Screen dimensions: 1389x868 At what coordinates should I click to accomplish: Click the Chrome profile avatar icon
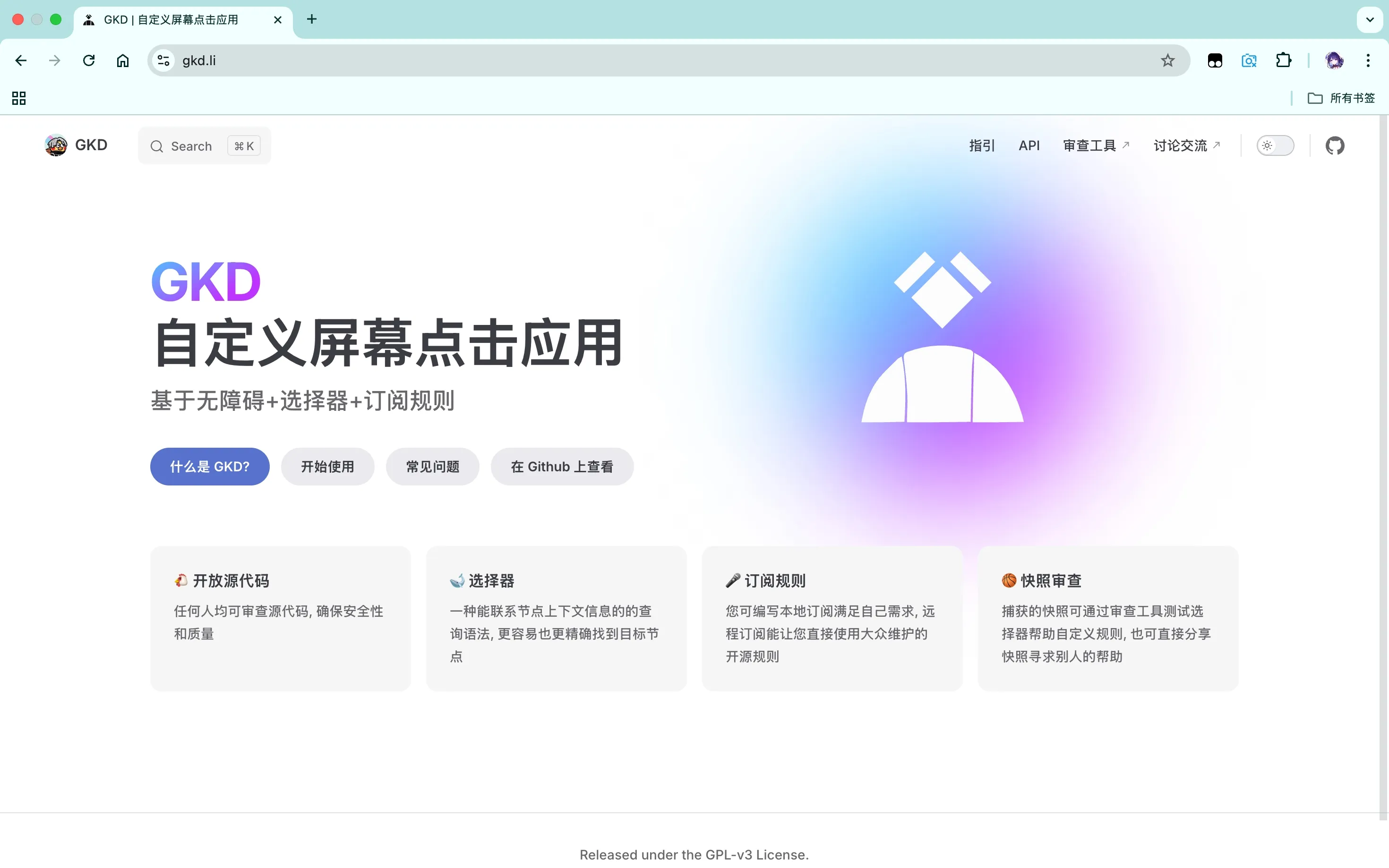click(x=1334, y=61)
